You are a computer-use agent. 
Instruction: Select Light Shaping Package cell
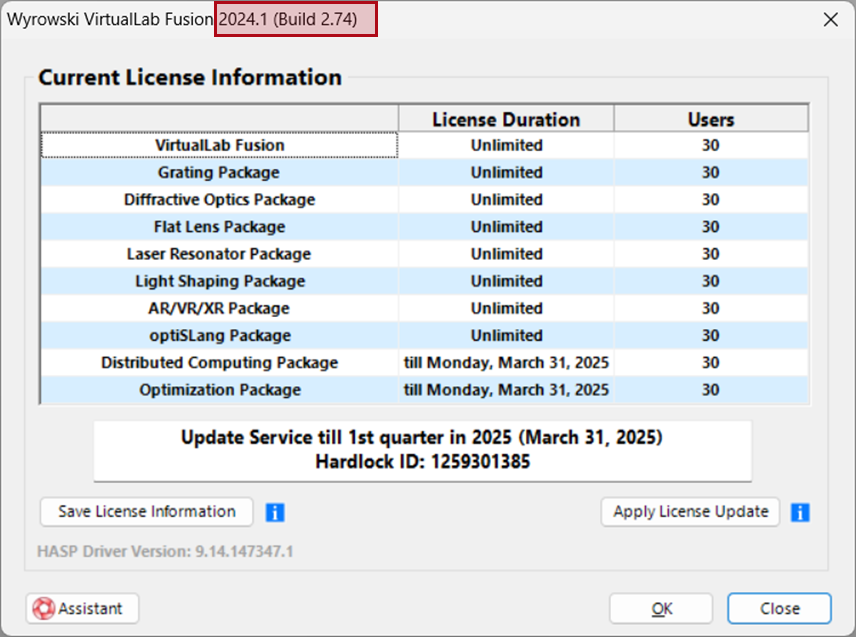click(219, 281)
